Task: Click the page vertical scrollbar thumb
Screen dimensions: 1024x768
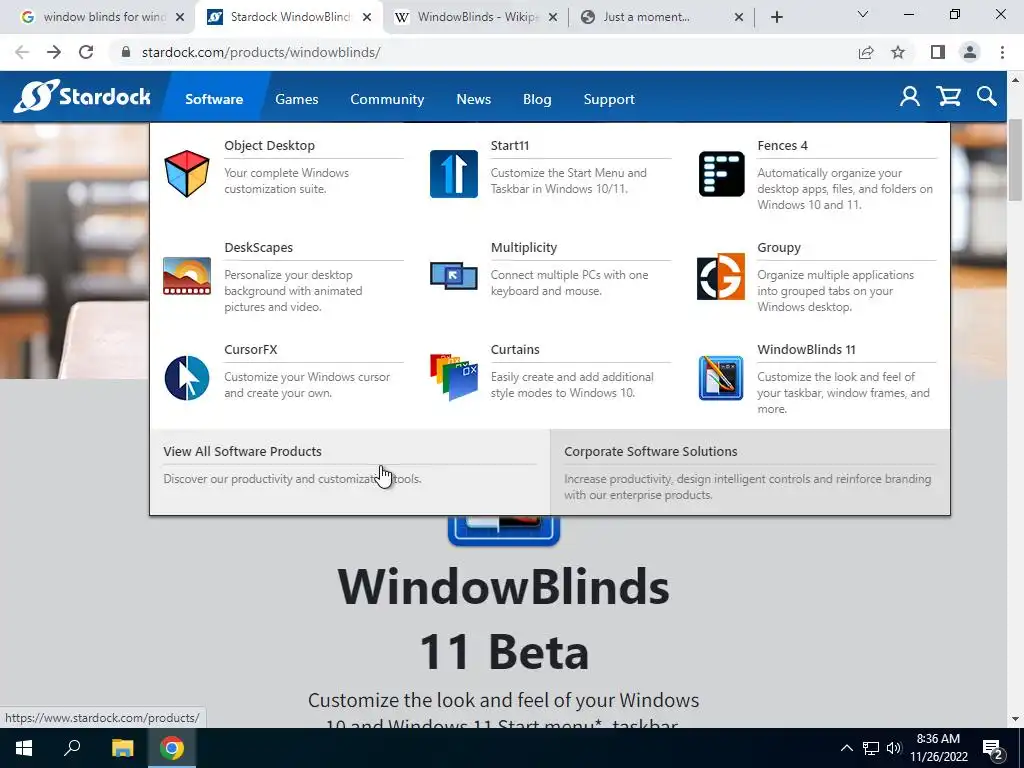Action: [1016, 160]
